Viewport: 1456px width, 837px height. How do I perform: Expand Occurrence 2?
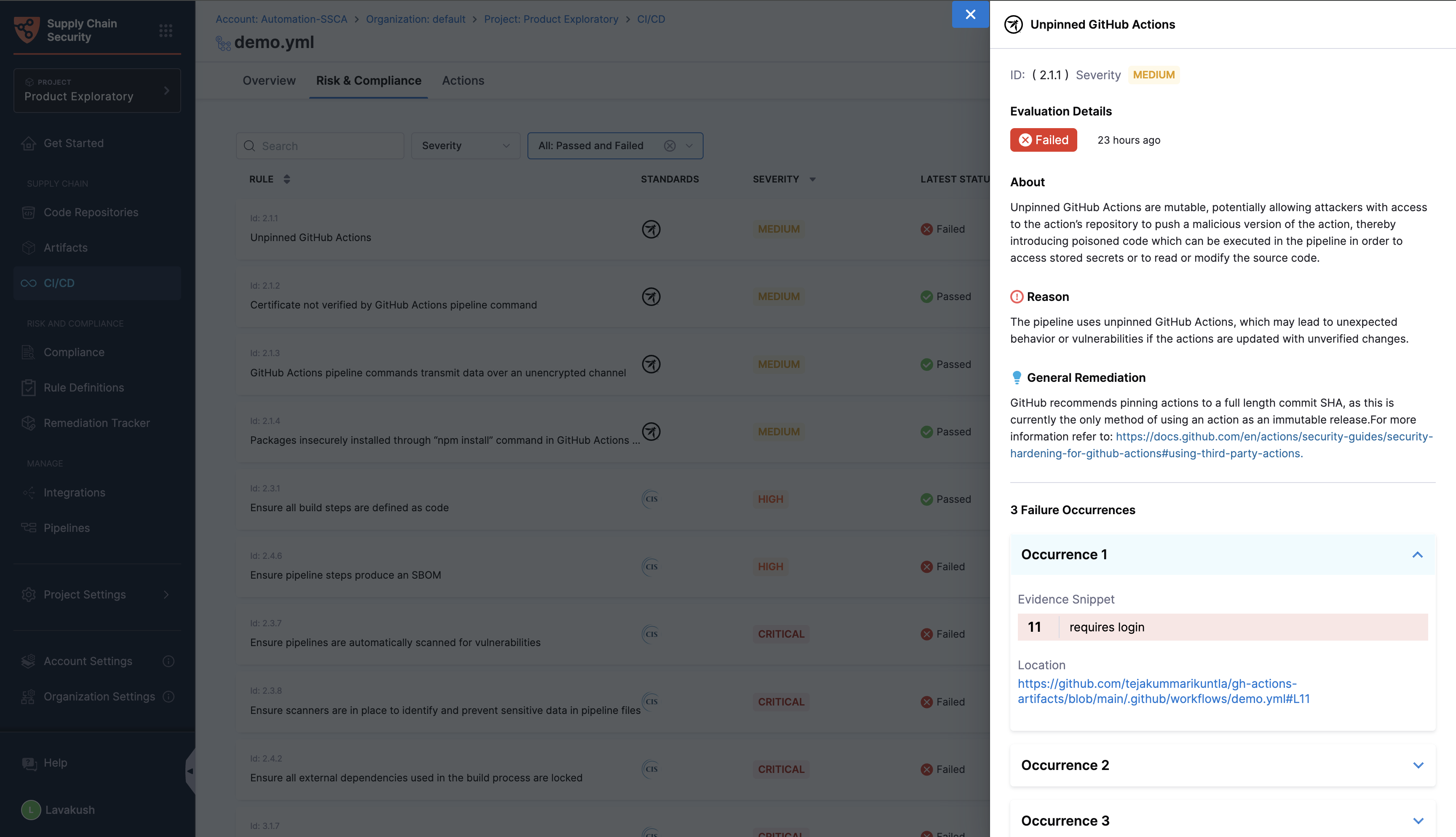tap(1418, 765)
